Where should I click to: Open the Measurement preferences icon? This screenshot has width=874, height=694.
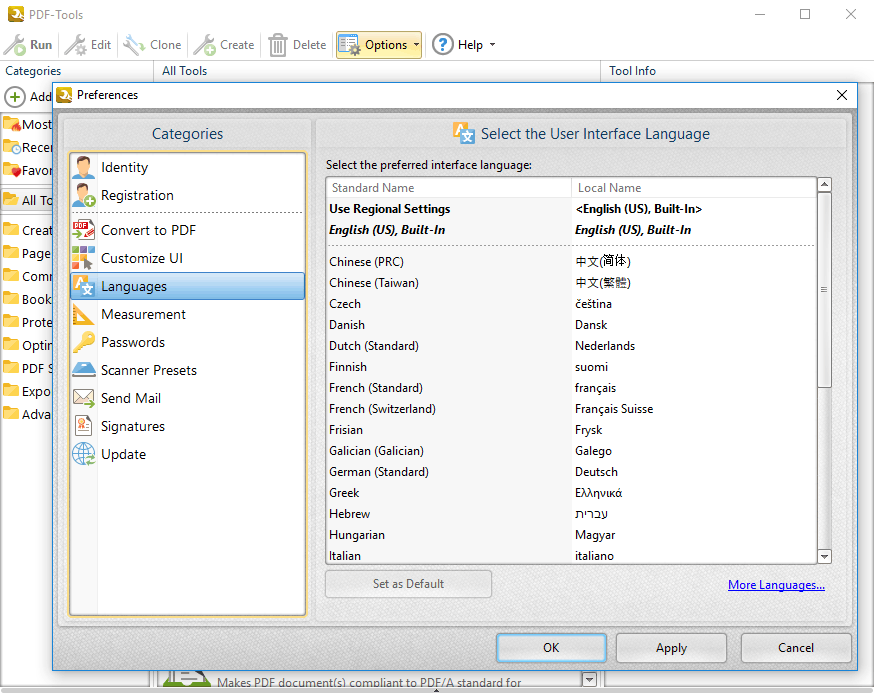84,314
